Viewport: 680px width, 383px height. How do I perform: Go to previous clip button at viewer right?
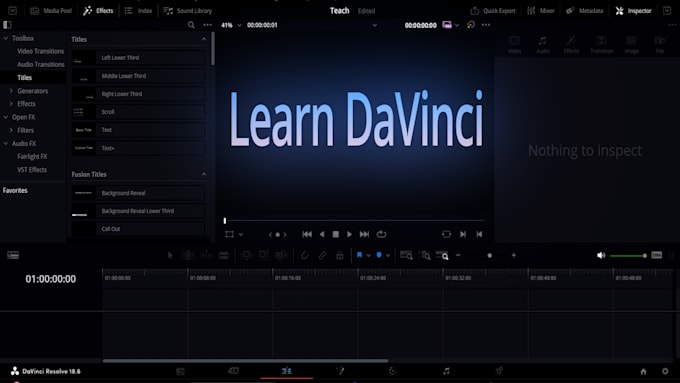coord(479,234)
